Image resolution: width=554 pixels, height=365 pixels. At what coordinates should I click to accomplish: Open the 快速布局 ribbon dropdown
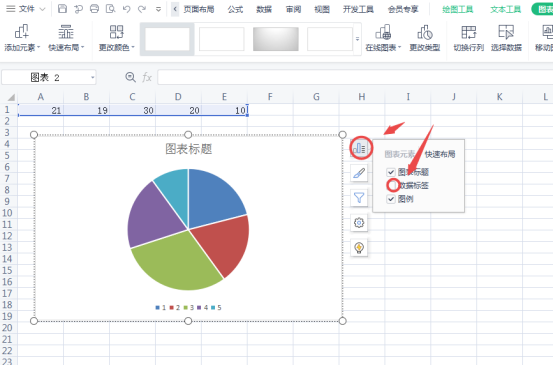(66, 38)
